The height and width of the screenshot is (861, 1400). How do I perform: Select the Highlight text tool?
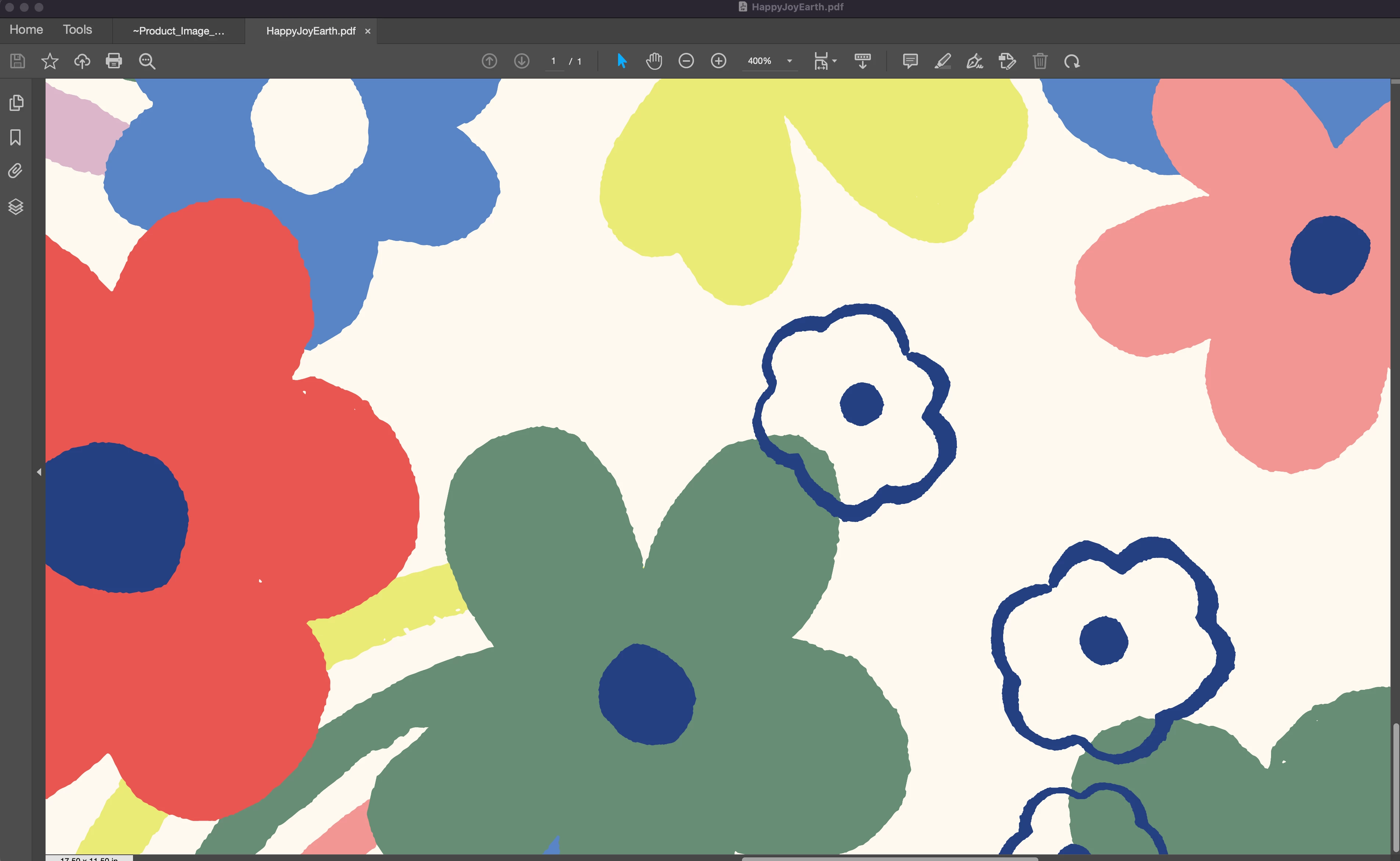pos(943,61)
